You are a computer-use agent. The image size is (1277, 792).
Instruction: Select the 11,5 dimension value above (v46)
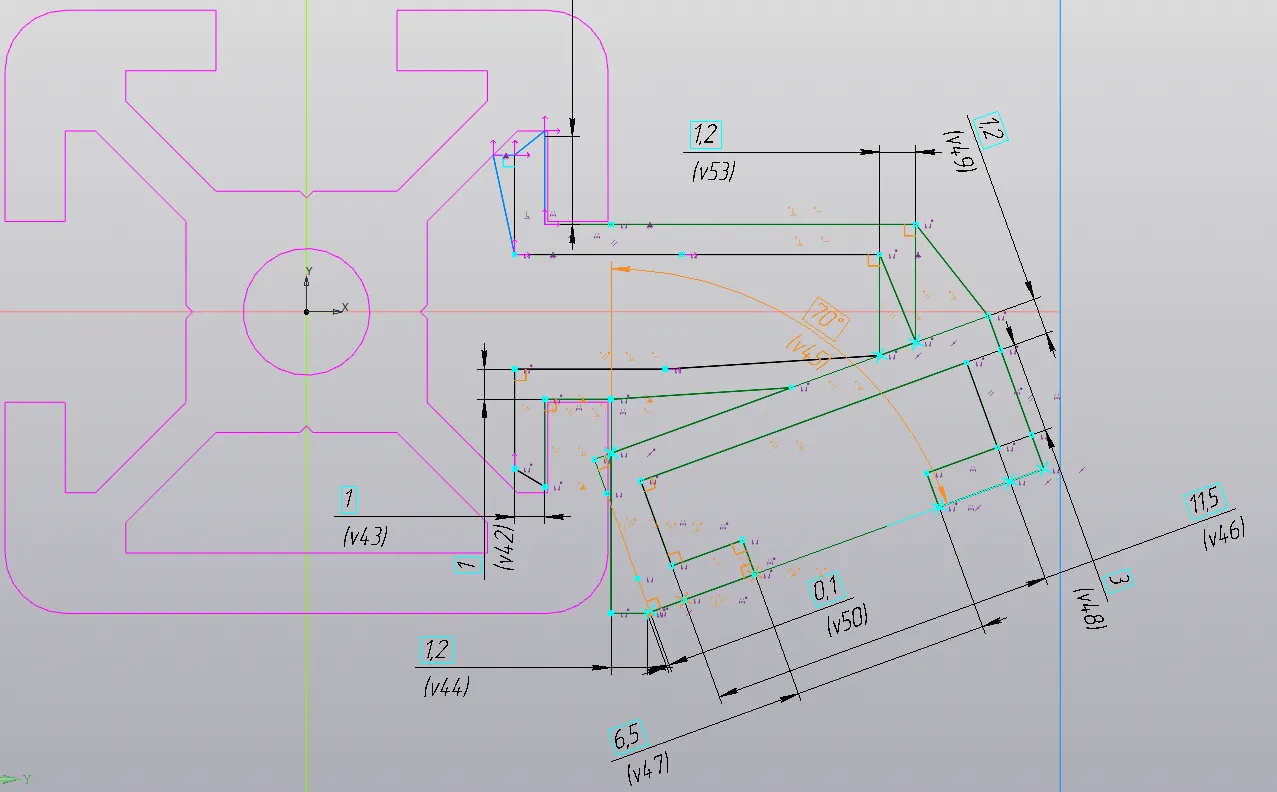coord(1204,503)
